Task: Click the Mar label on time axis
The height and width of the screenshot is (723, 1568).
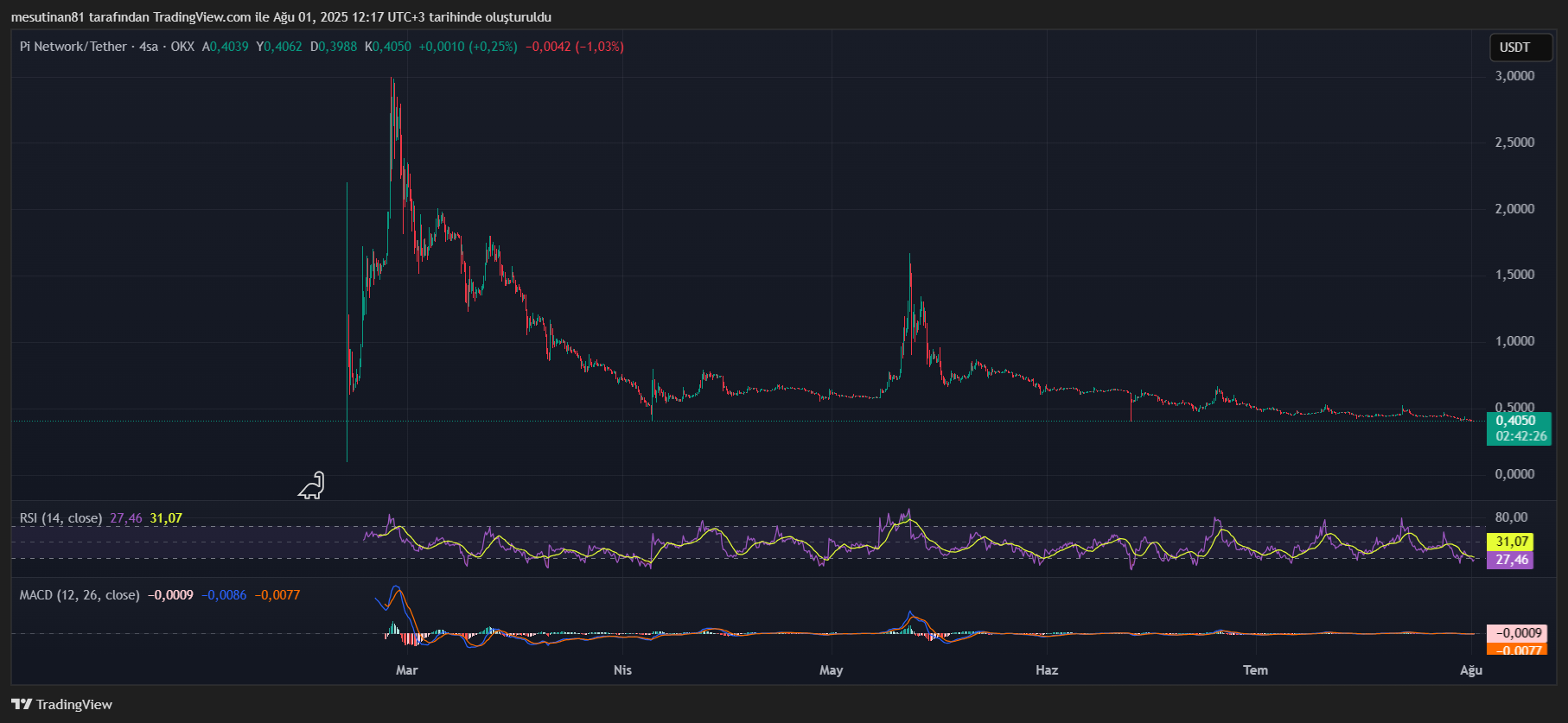Action: tap(406, 670)
